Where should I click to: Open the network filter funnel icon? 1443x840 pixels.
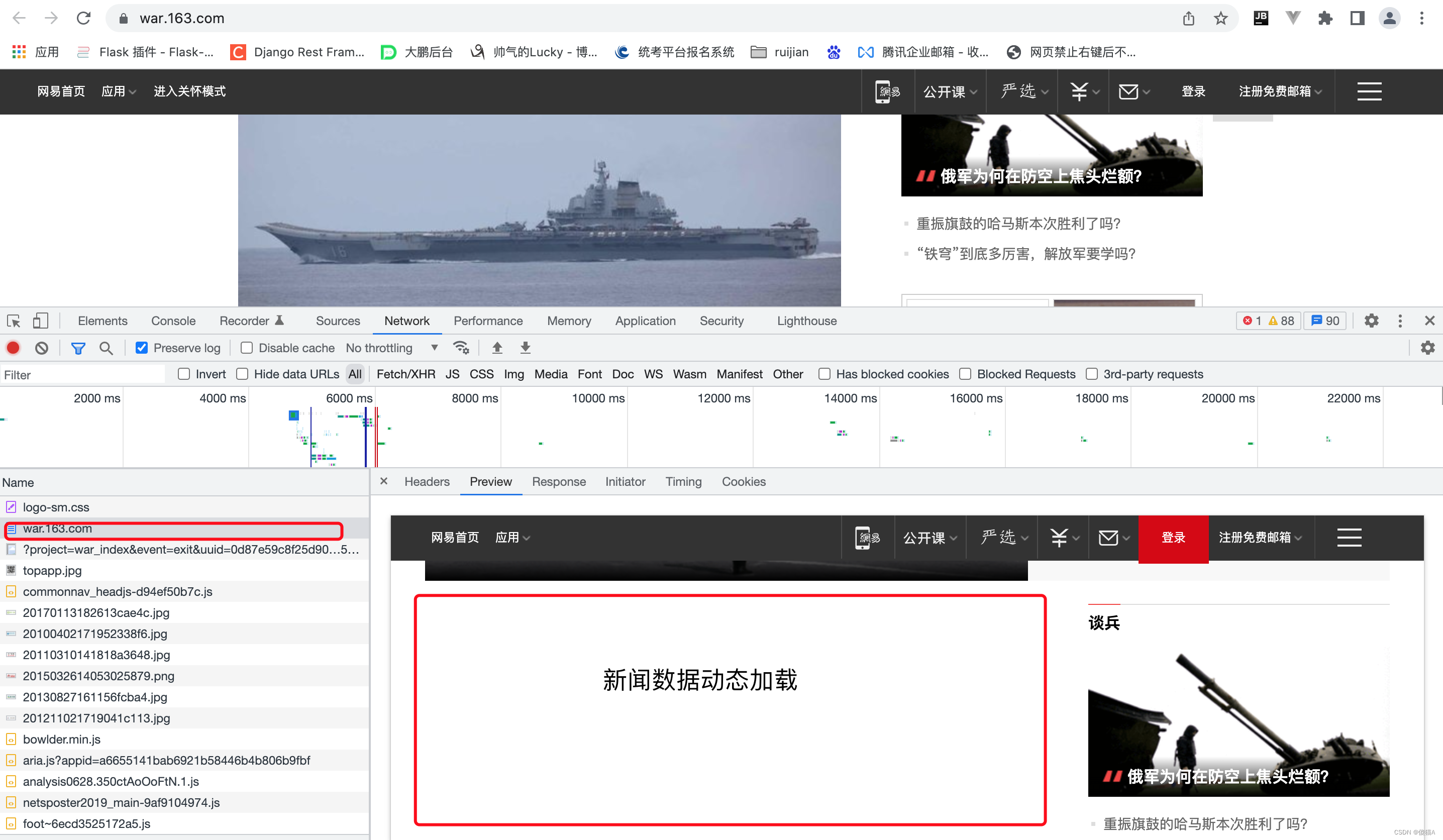click(x=78, y=348)
